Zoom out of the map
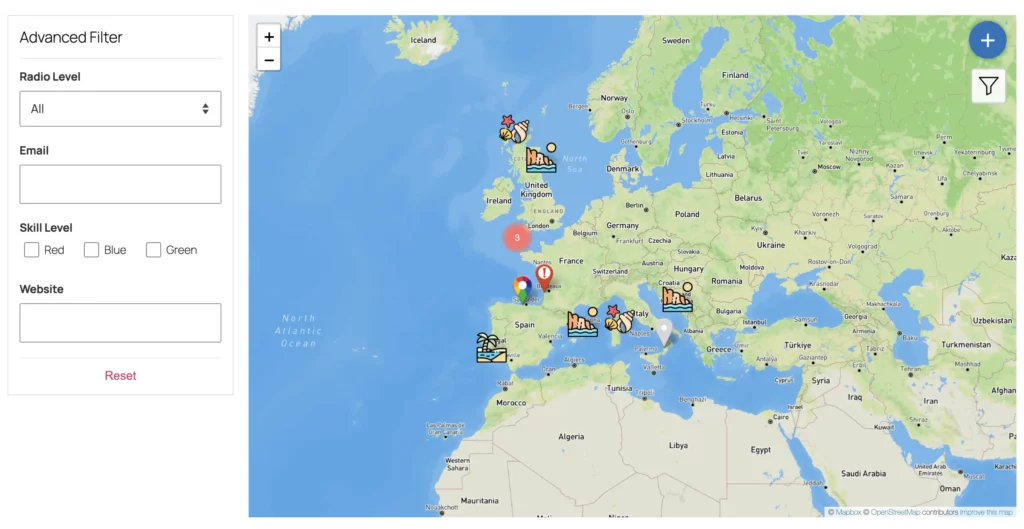The height and width of the screenshot is (529, 1024). tap(269, 60)
